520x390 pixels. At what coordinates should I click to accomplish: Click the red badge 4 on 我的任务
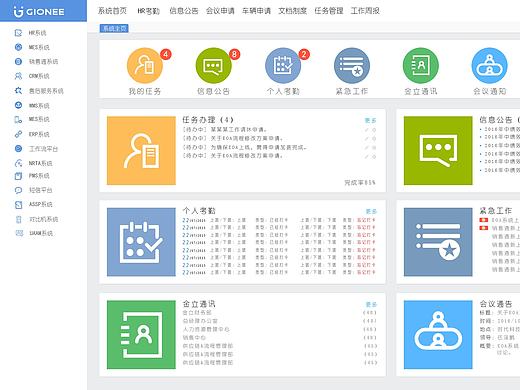point(166,54)
